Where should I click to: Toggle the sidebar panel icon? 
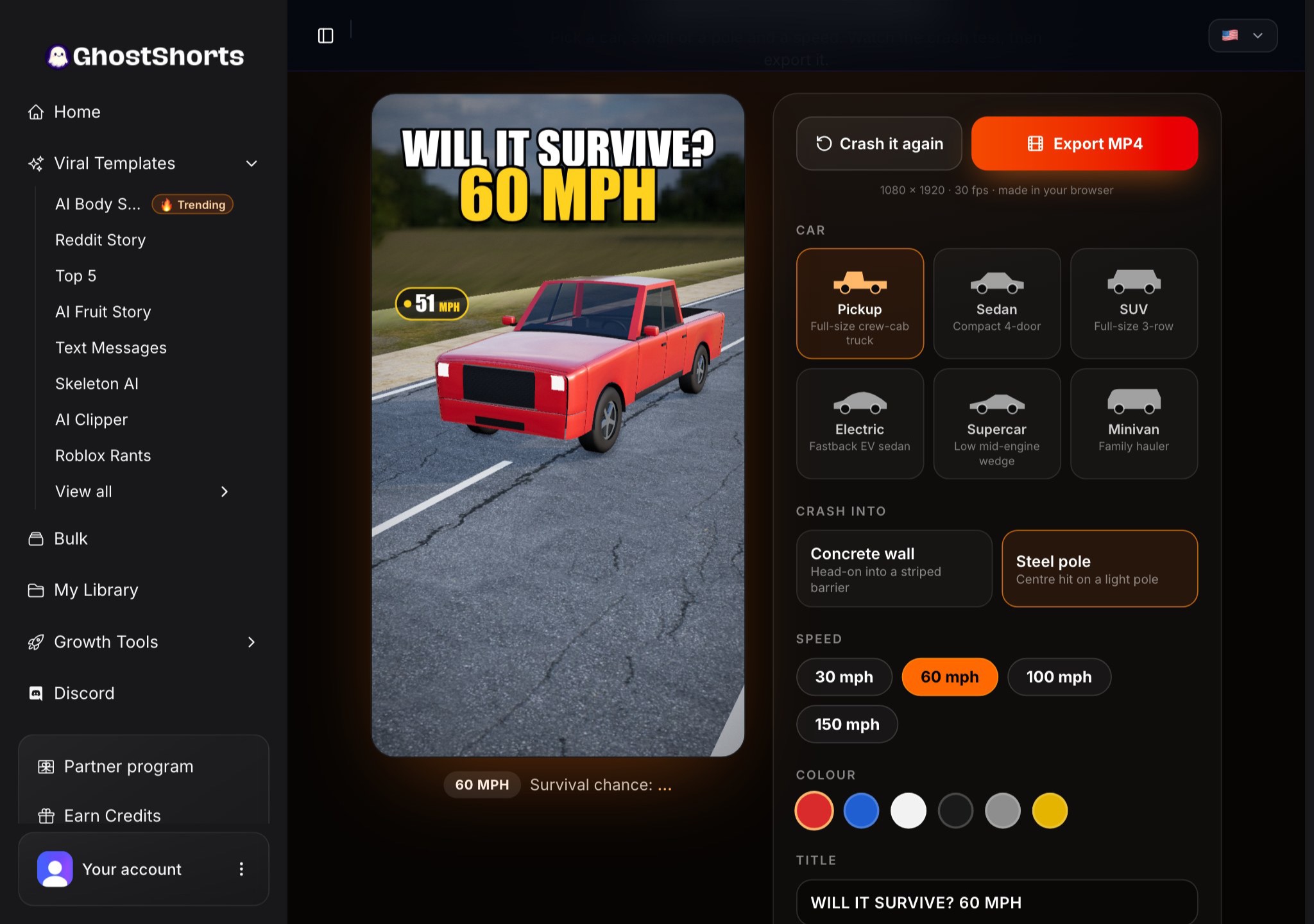pos(326,36)
